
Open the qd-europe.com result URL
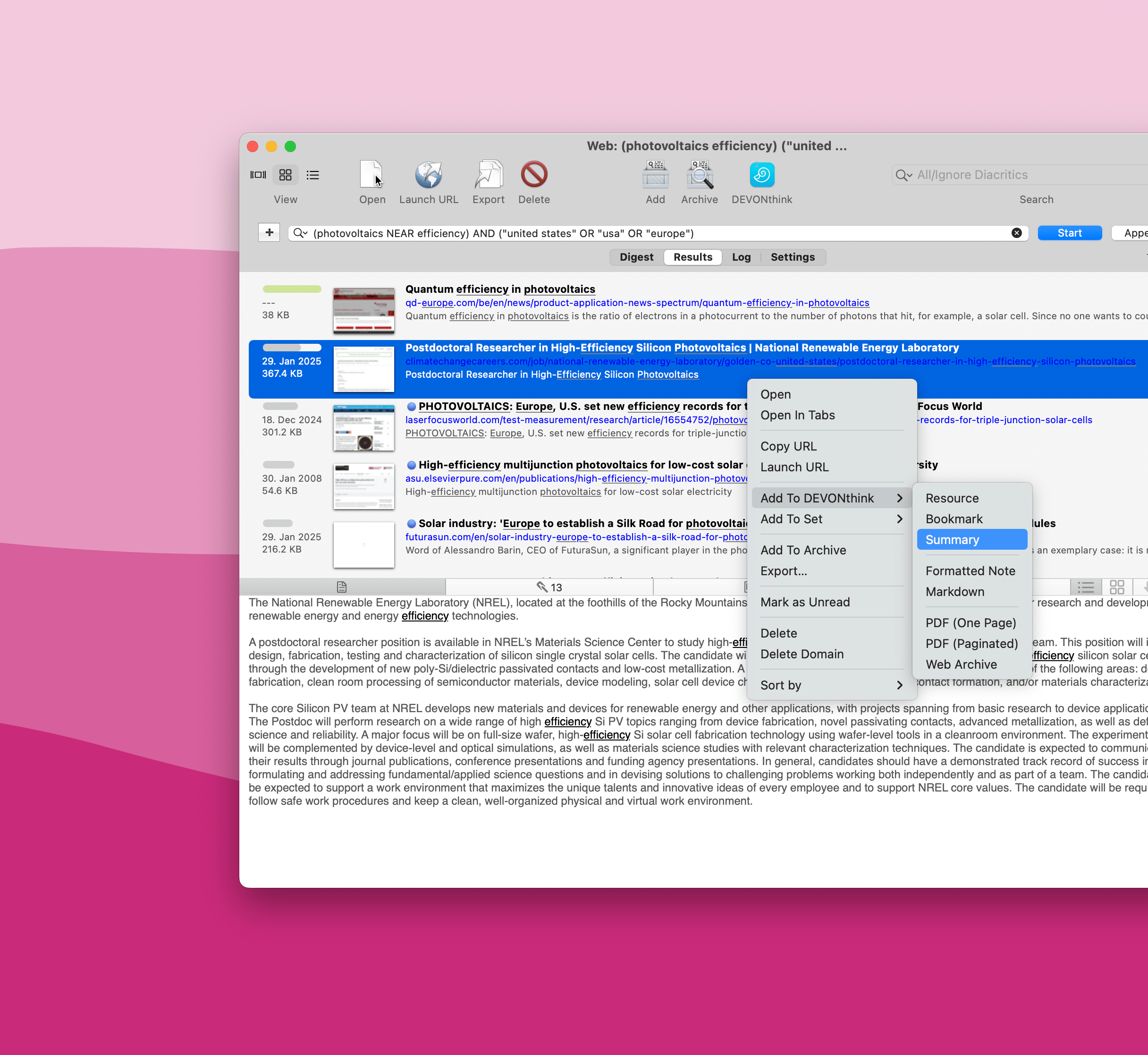click(637, 303)
